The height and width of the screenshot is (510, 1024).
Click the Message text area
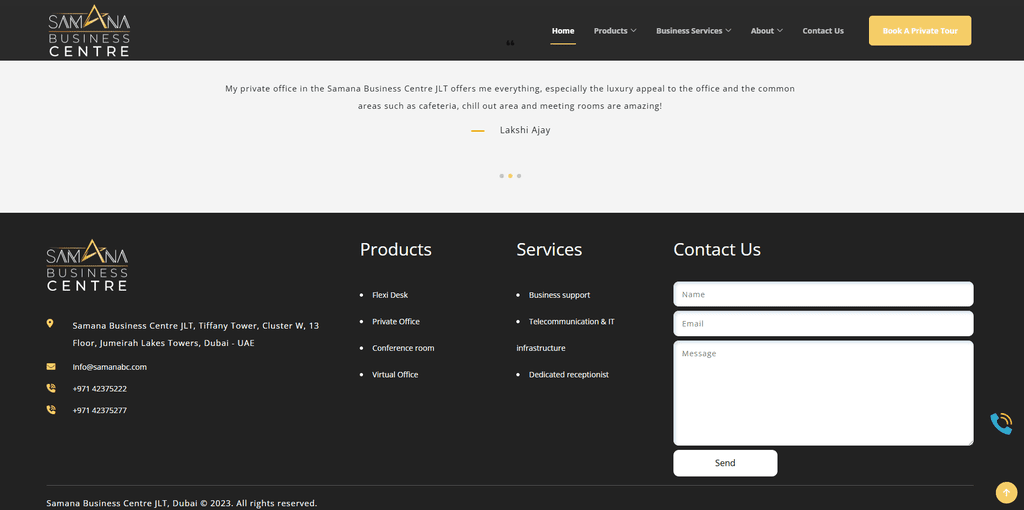(823, 393)
